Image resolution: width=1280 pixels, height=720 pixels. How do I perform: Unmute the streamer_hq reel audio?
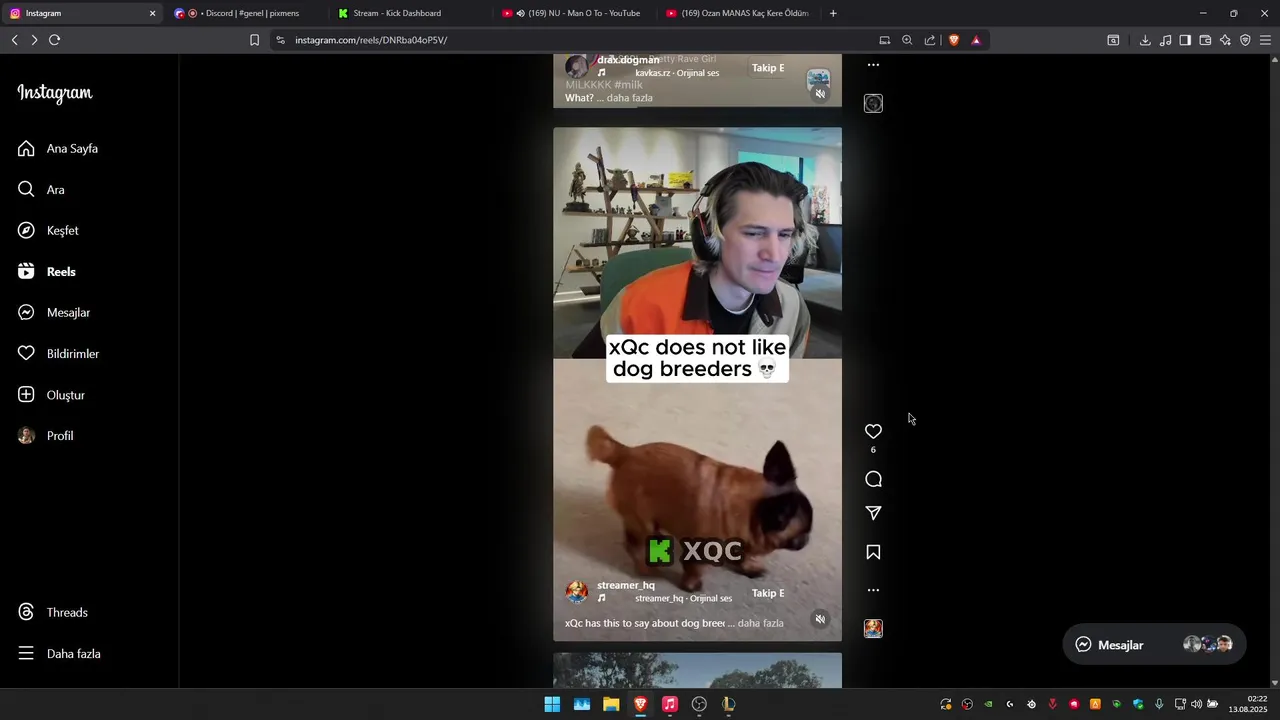point(820,619)
